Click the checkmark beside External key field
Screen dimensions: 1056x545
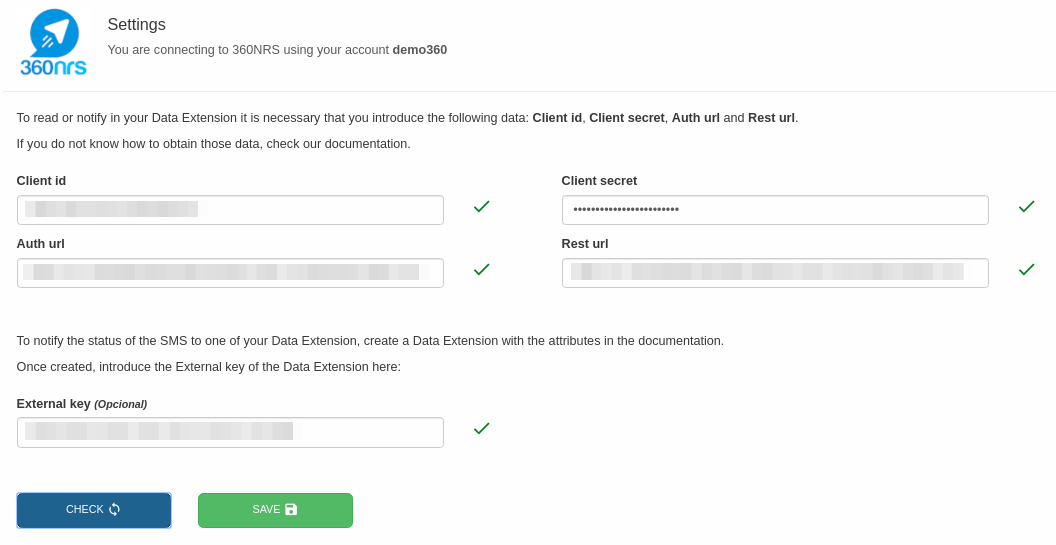coord(481,428)
